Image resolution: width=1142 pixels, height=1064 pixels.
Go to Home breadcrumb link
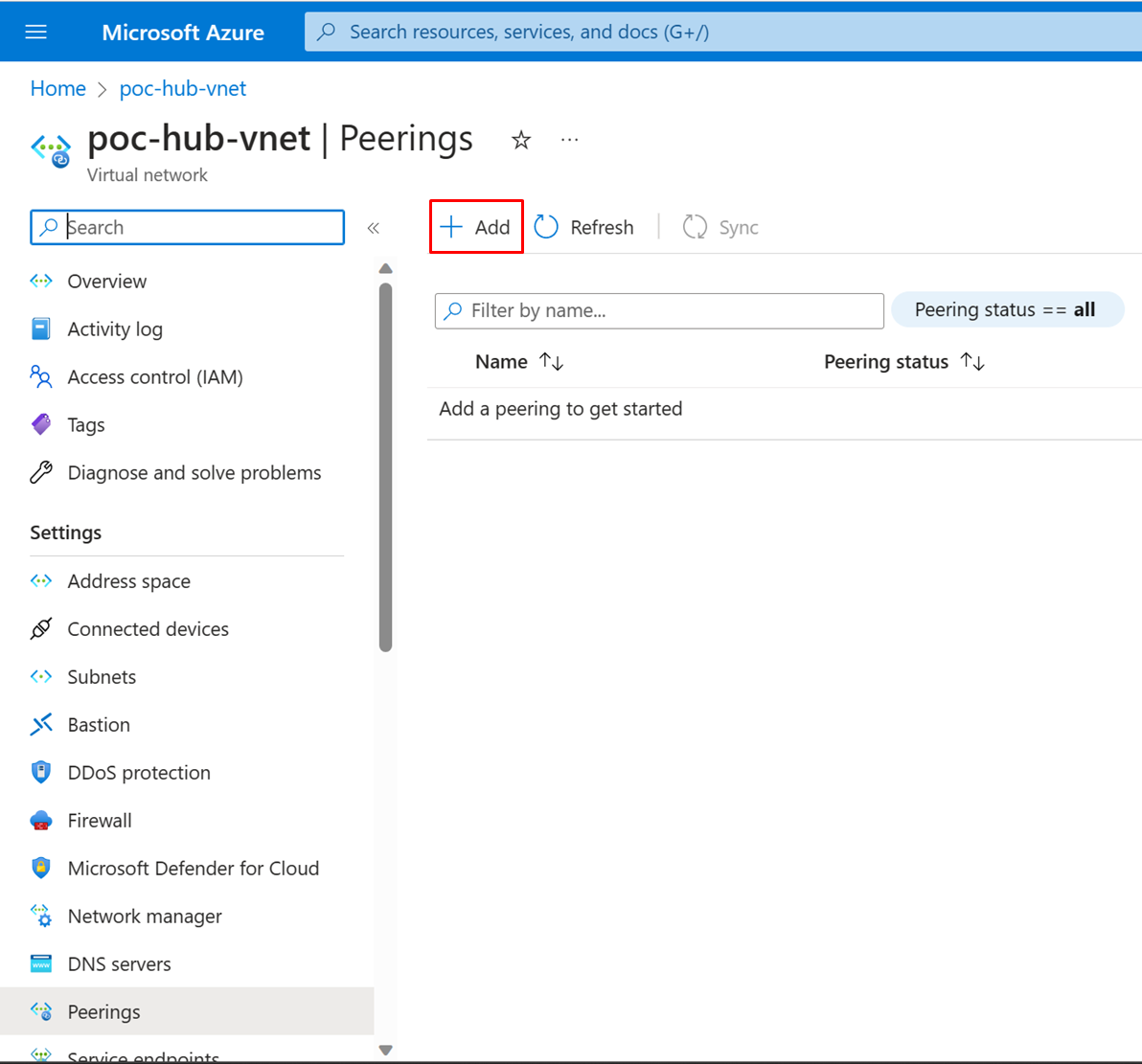[58, 89]
